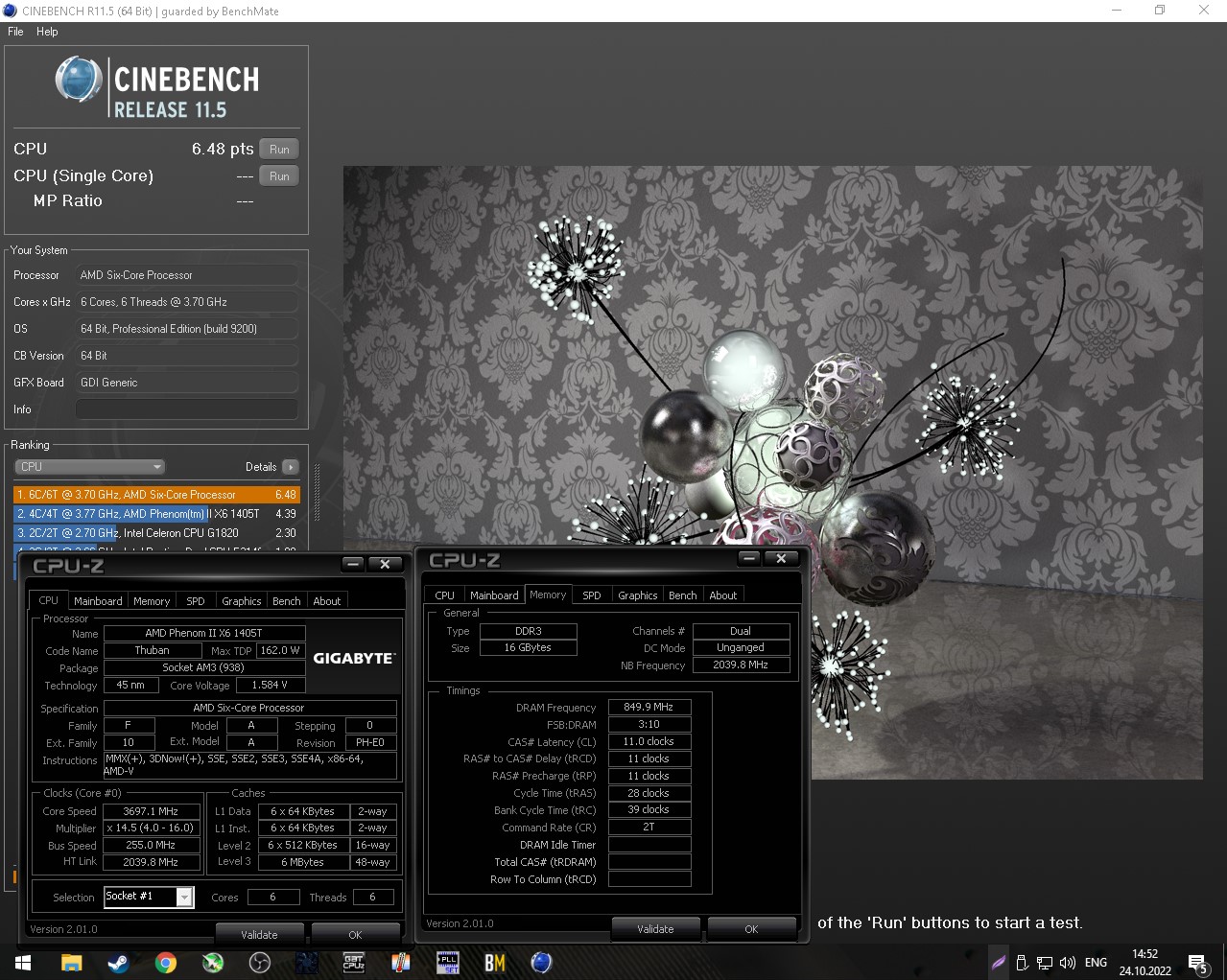Open Bench tab in right CPU-Z window

tap(683, 595)
